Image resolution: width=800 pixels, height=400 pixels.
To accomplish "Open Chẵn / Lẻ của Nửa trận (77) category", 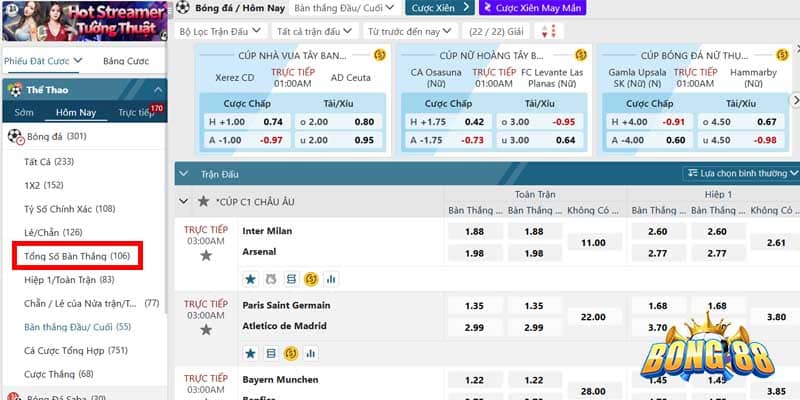I will coord(91,304).
